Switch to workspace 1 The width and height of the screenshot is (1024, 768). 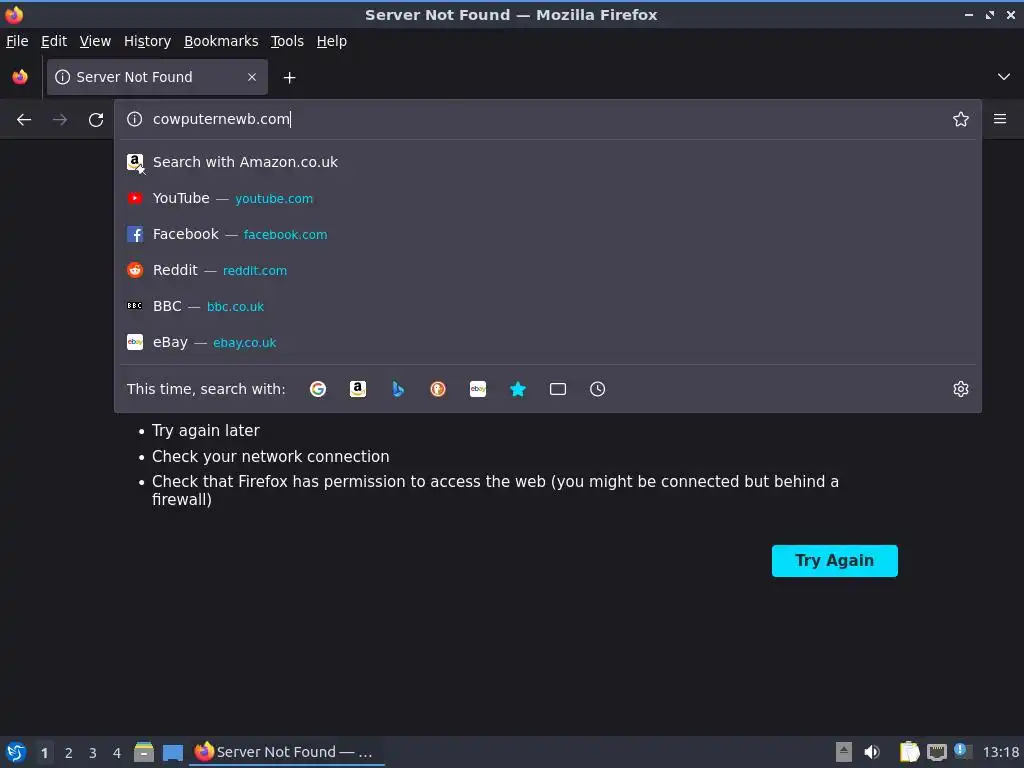(x=44, y=753)
